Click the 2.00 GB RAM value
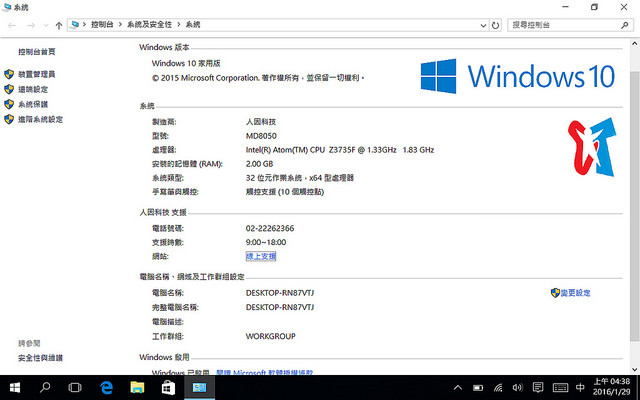 pos(259,164)
